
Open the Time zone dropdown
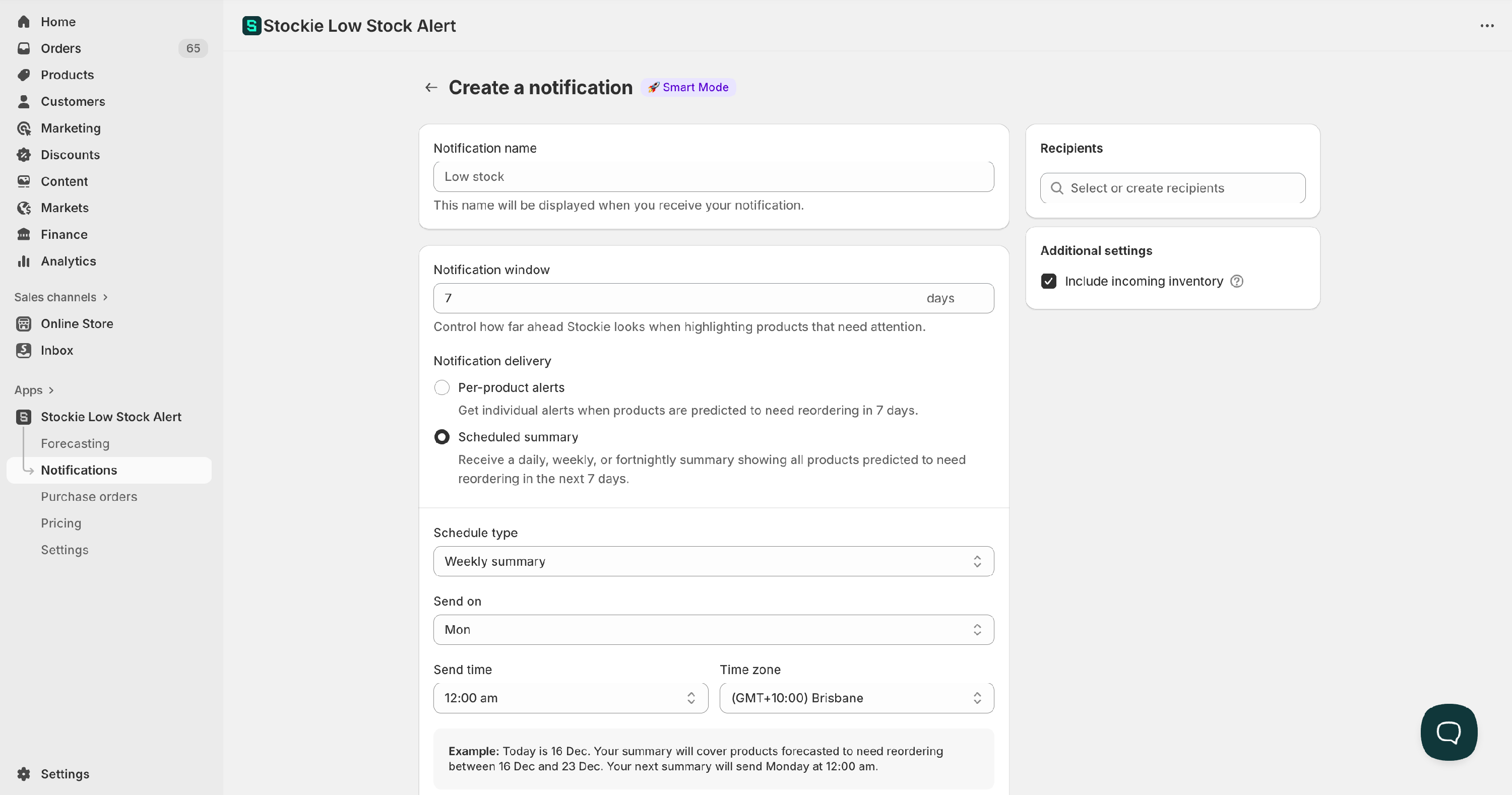(856, 698)
